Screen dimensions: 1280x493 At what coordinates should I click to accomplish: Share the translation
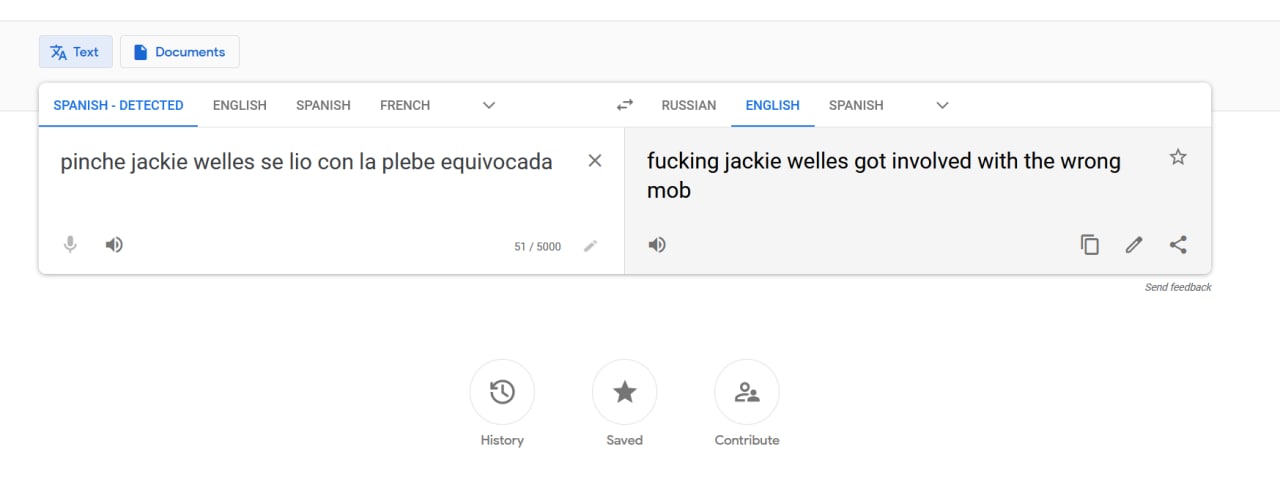point(1178,244)
